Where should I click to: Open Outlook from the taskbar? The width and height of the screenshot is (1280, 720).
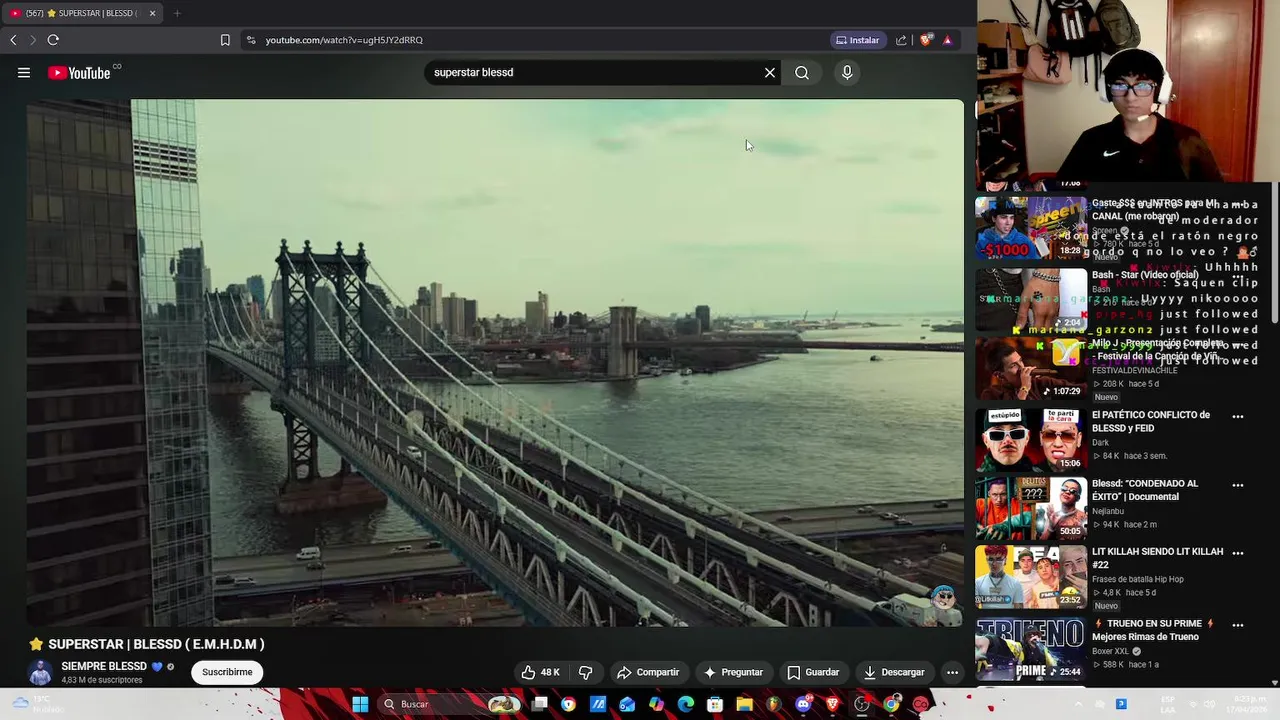point(627,704)
